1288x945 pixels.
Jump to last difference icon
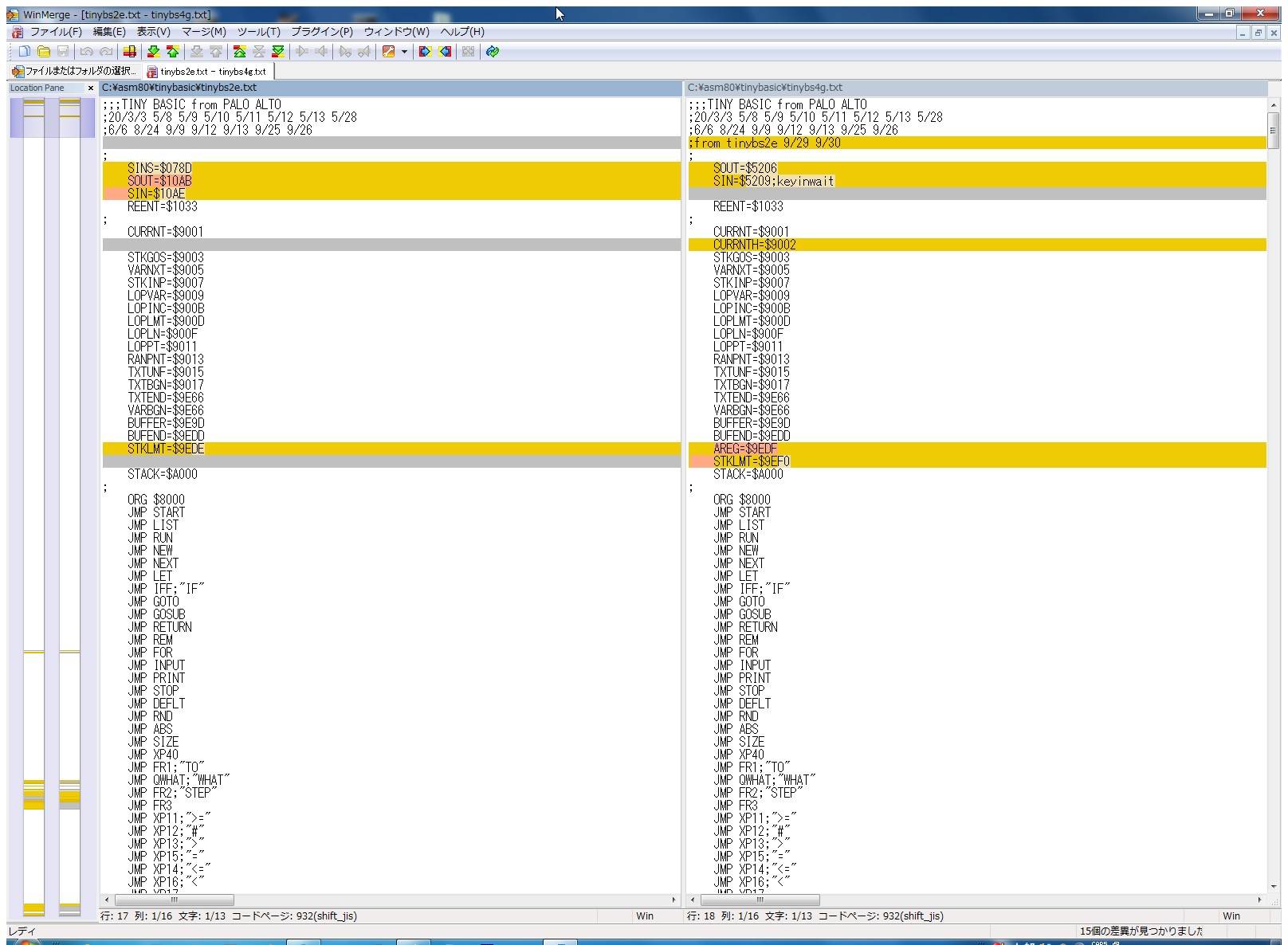(x=278, y=51)
